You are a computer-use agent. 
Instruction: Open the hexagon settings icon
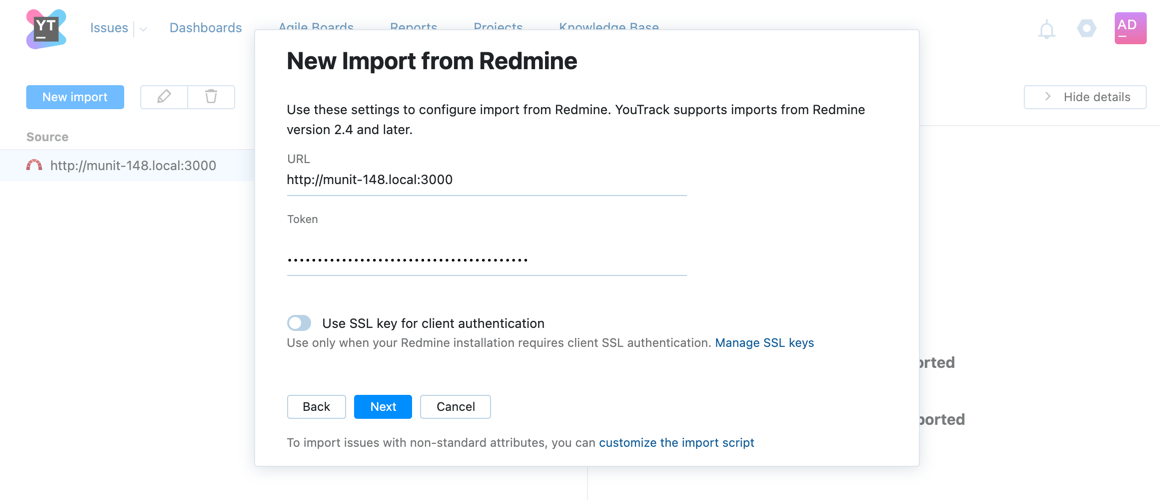click(1086, 29)
